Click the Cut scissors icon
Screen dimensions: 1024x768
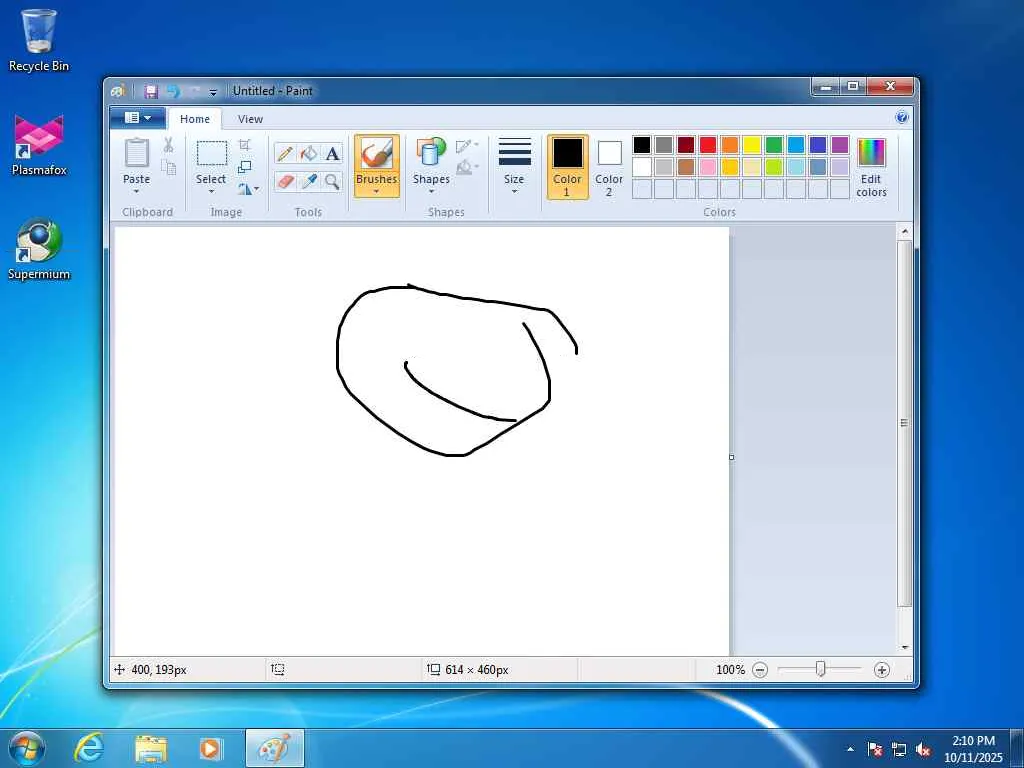(168, 145)
